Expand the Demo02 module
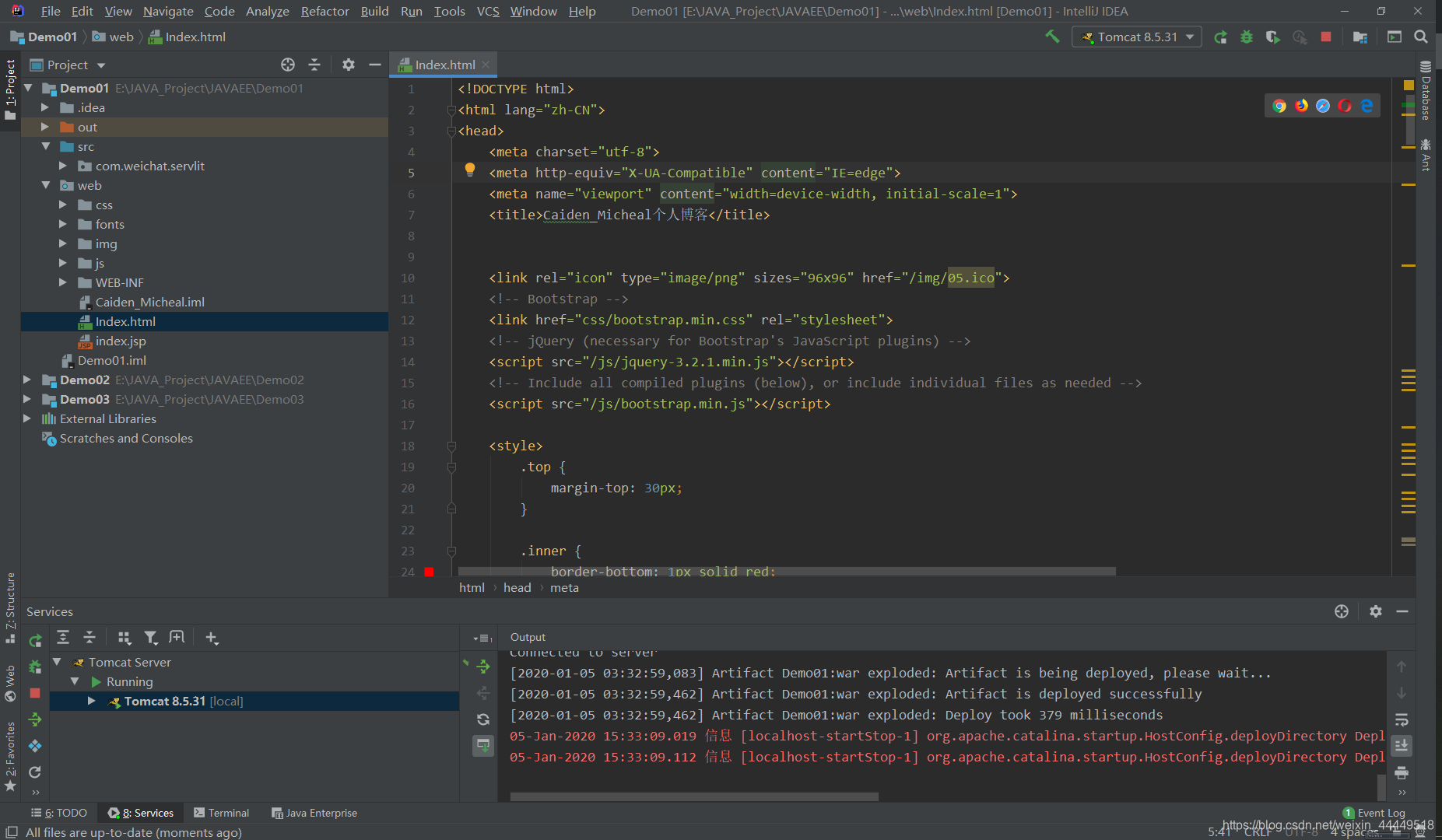1442x840 pixels. tap(27, 380)
